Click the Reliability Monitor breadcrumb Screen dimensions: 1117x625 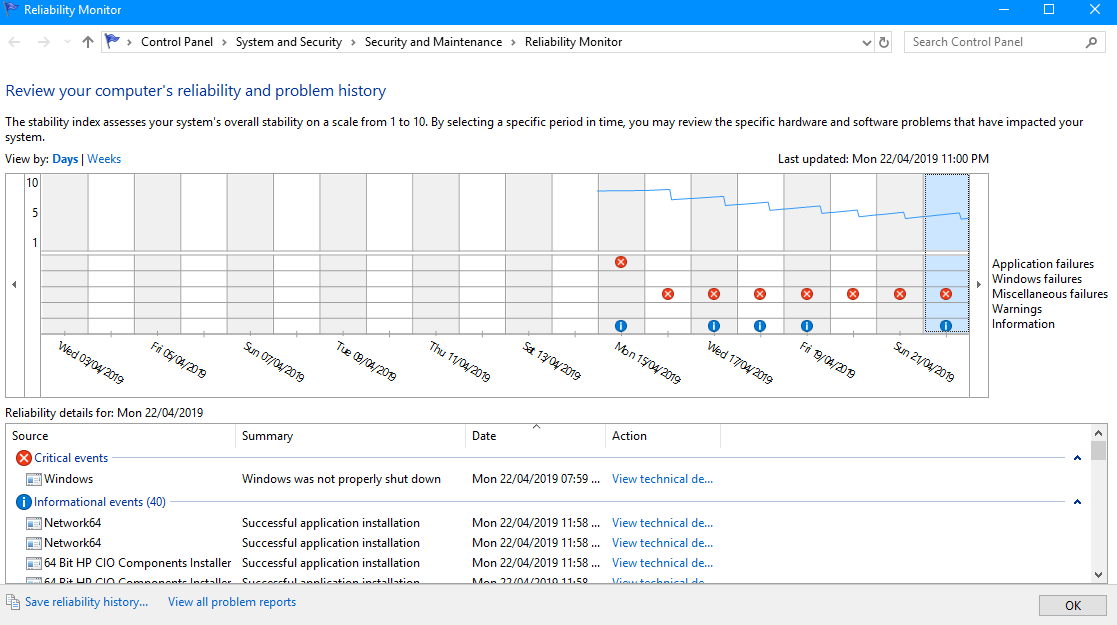coord(573,42)
